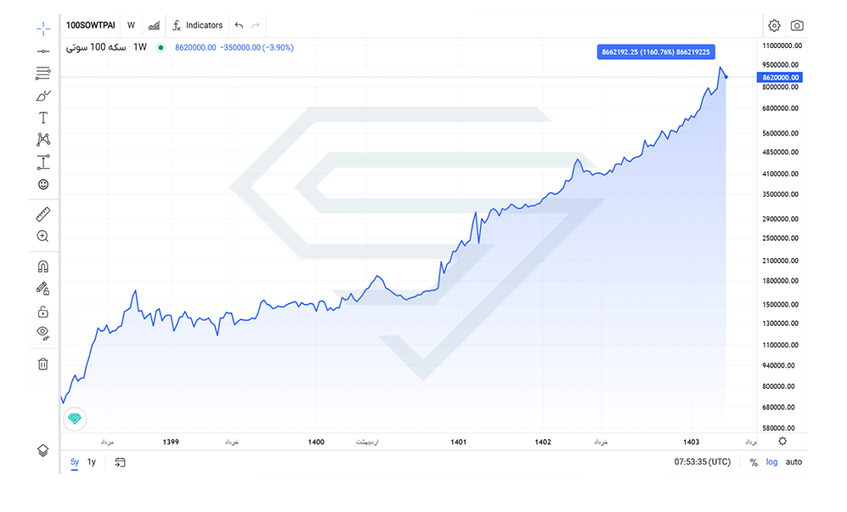The image size is (847, 512).
Task: Select the trend line drawing tool
Action: point(43,50)
